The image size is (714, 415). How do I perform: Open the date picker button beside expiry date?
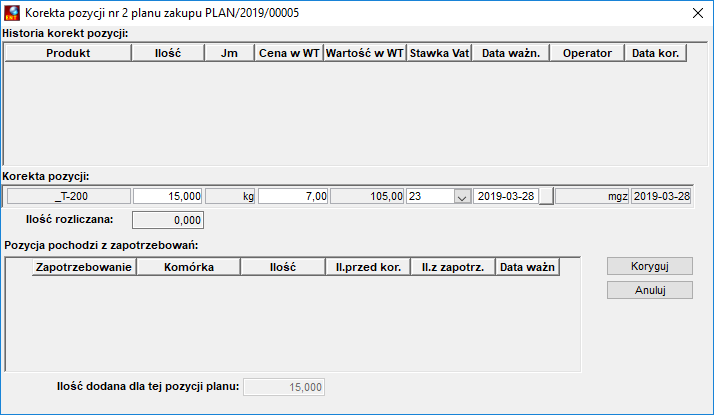(x=546, y=196)
